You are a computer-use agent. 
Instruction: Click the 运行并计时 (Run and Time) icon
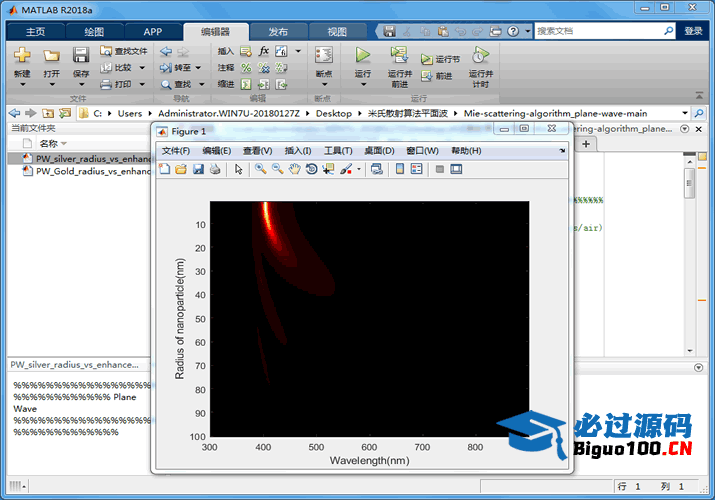point(480,55)
